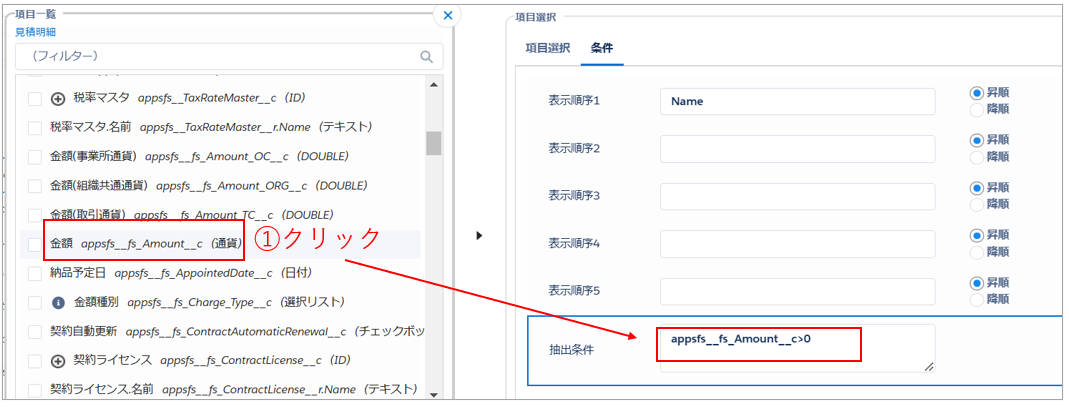1069x407 pixels.
Task: Click the close X icon of item list
Action: (447, 15)
